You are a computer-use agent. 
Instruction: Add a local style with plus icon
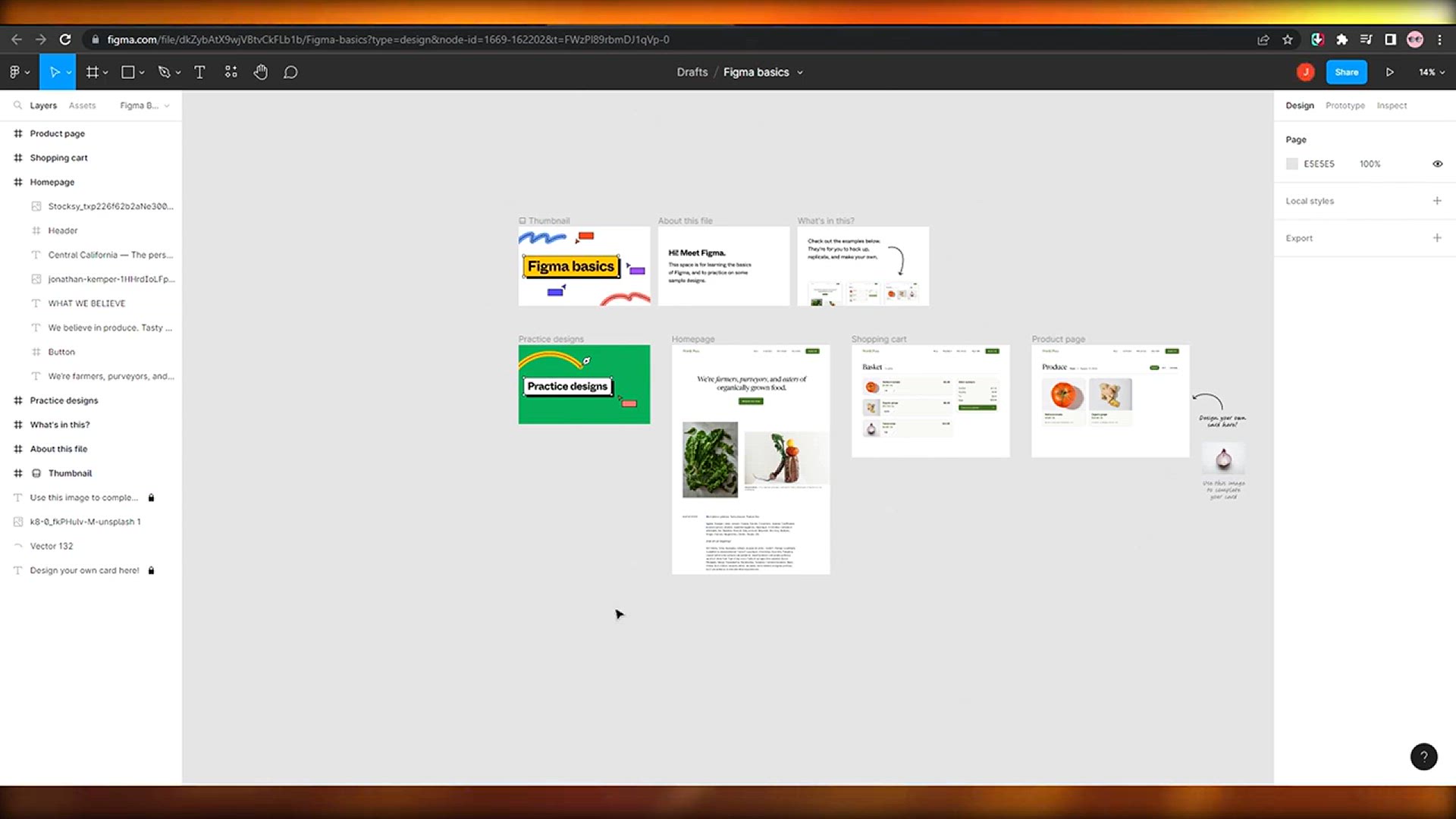pos(1437,201)
